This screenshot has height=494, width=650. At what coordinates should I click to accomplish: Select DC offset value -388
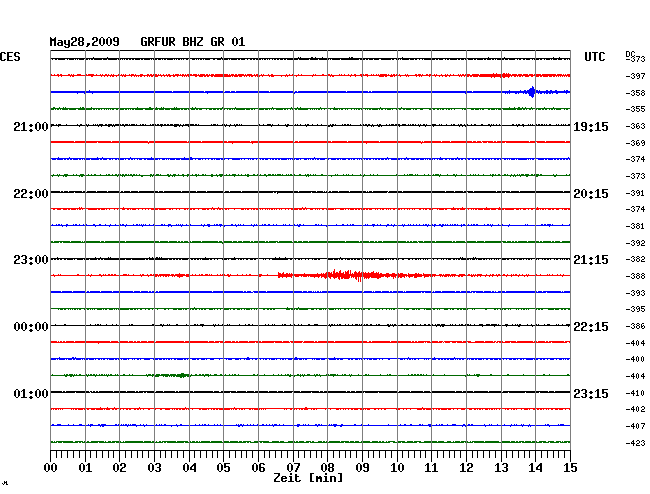635,276
